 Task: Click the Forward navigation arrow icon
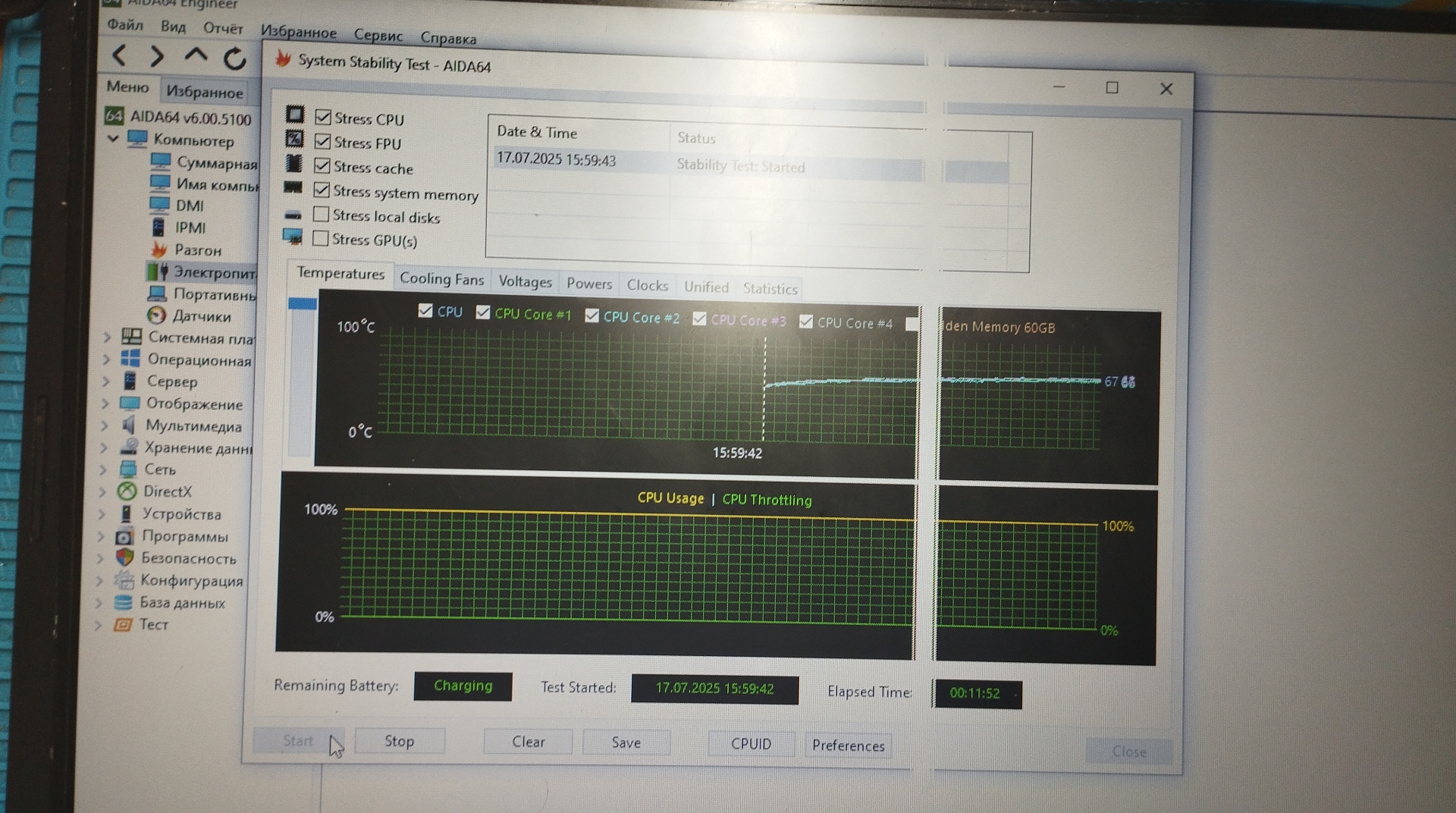pos(156,55)
